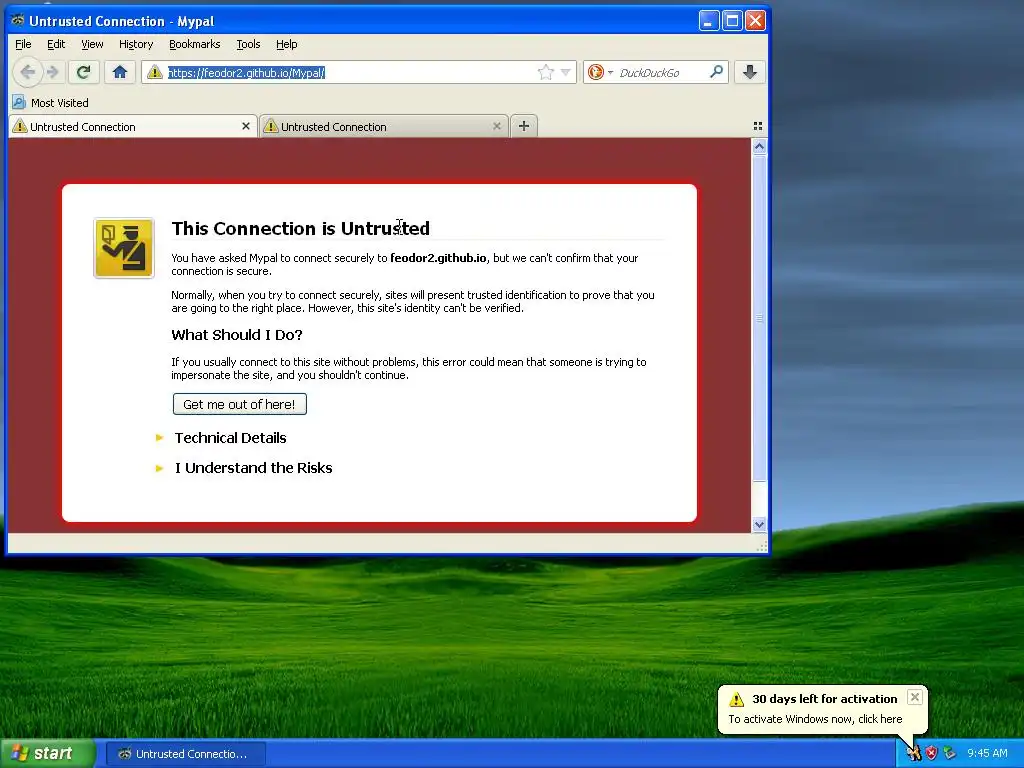Click the This Connection is Untrusted heading
This screenshot has width=1024, height=768.
(300, 229)
